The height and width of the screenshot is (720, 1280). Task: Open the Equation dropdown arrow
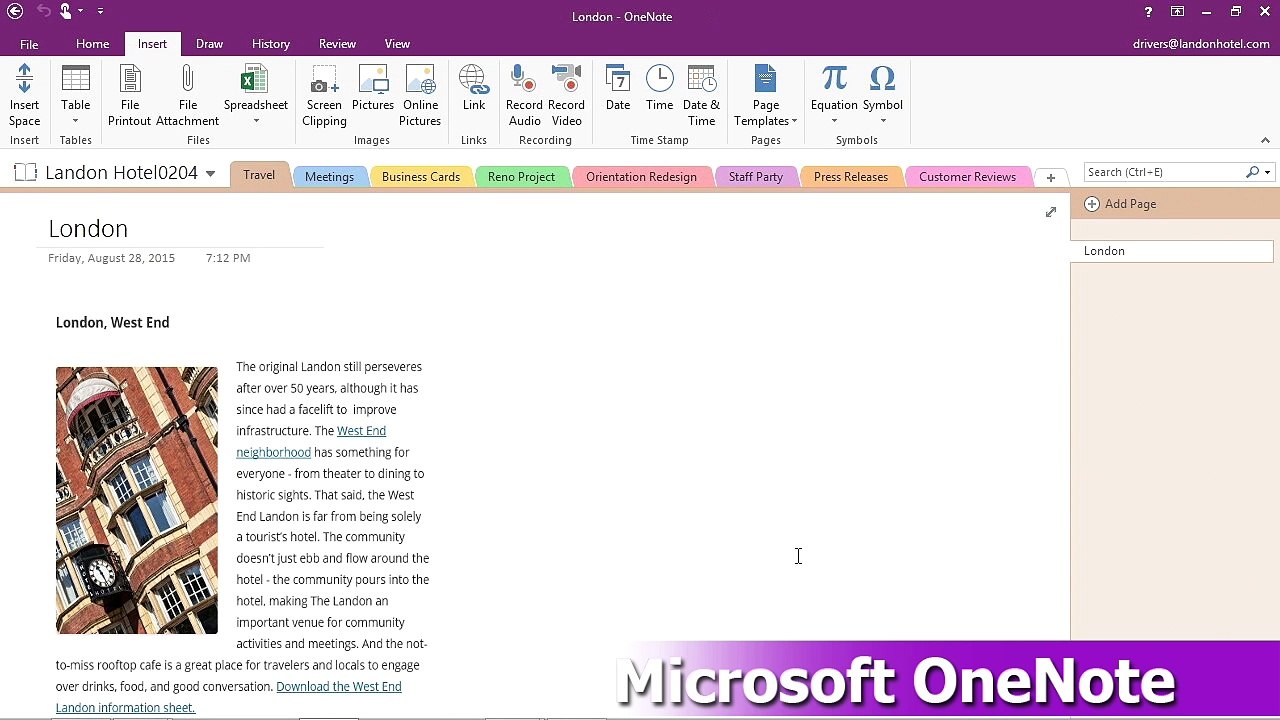834,122
